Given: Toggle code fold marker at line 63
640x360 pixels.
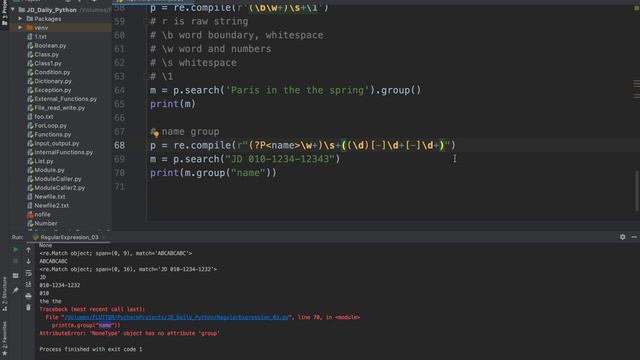Looking at the screenshot, I should tap(146, 76).
